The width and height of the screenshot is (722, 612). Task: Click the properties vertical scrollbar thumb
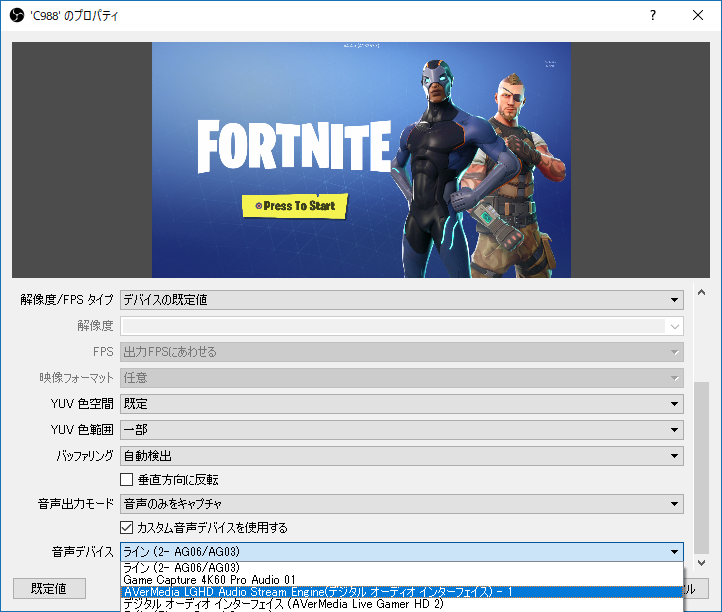tap(701, 467)
